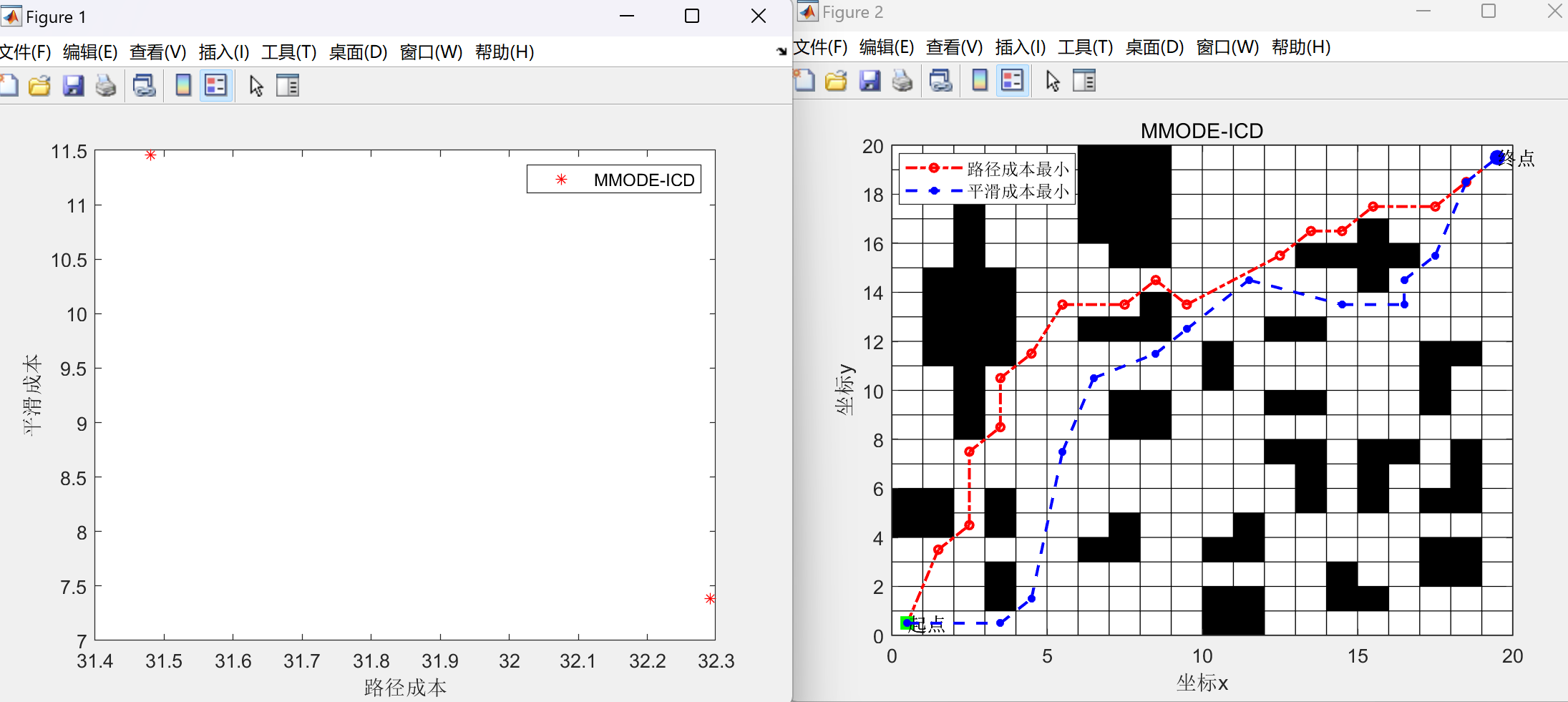Open 文件(F) menu in Figure 1
The image size is (1568, 702).
(26, 52)
